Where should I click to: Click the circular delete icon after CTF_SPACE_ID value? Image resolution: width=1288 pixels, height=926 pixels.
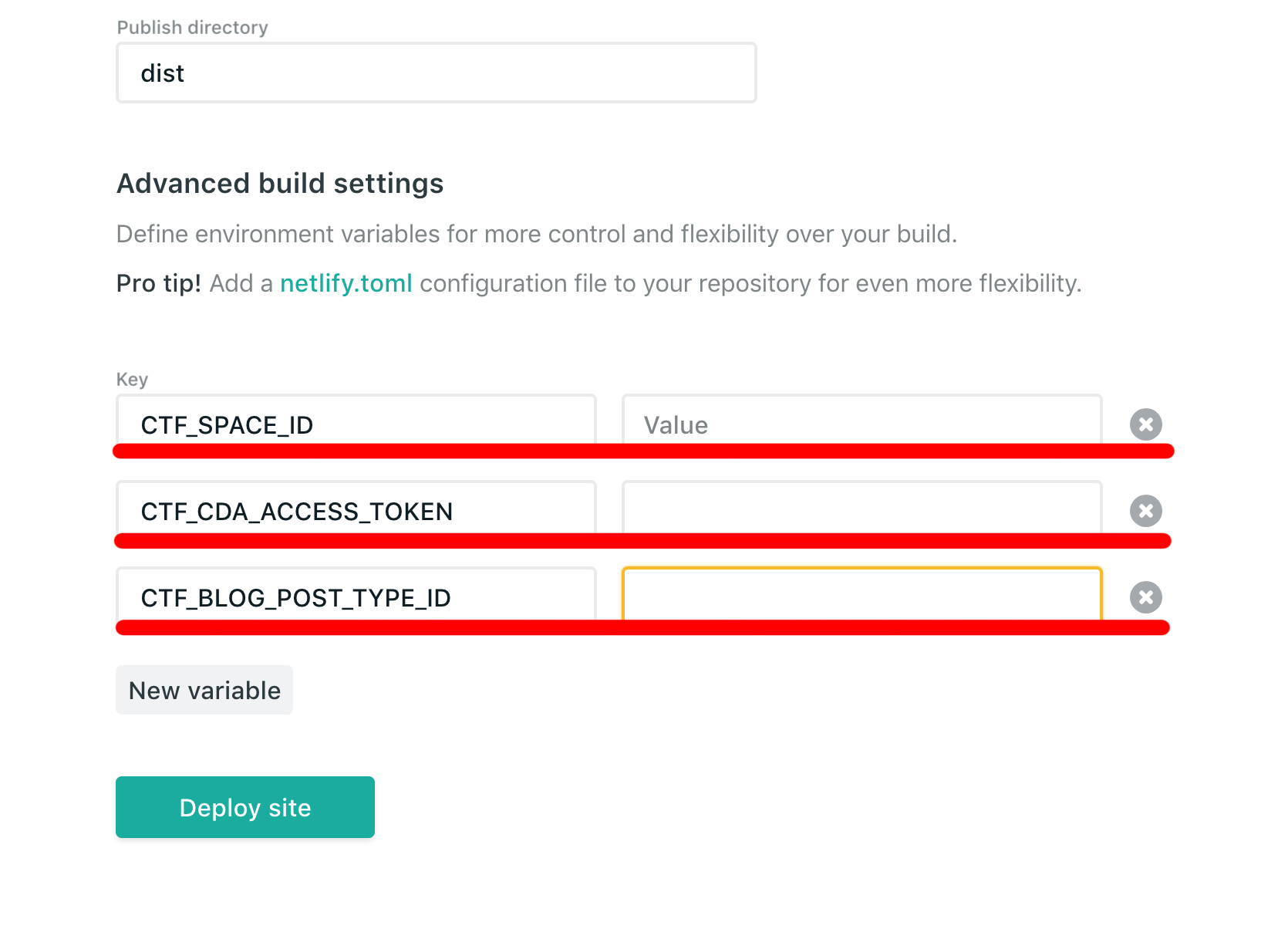click(x=1146, y=424)
